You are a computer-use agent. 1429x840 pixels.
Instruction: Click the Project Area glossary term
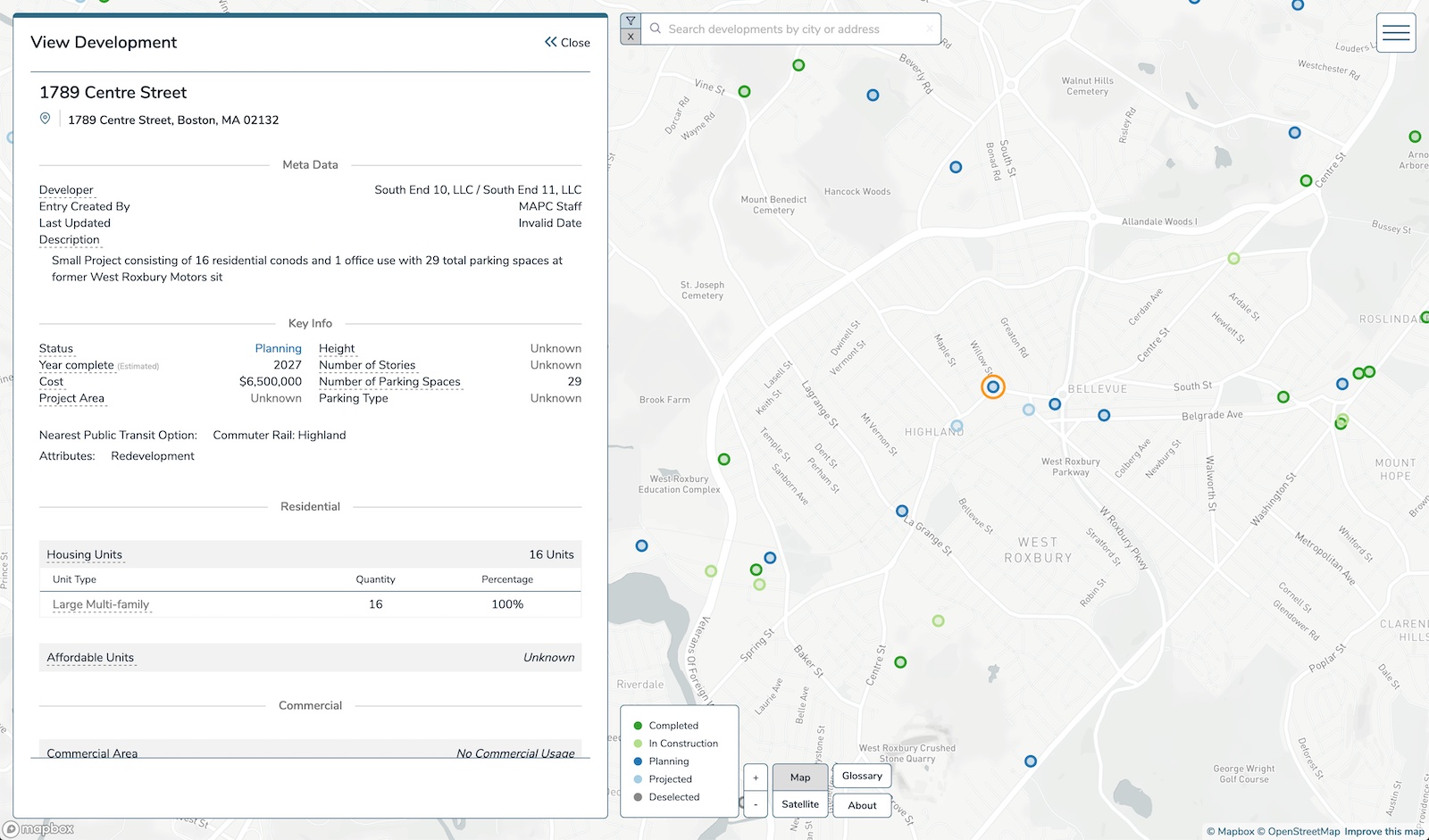pyautogui.click(x=71, y=398)
